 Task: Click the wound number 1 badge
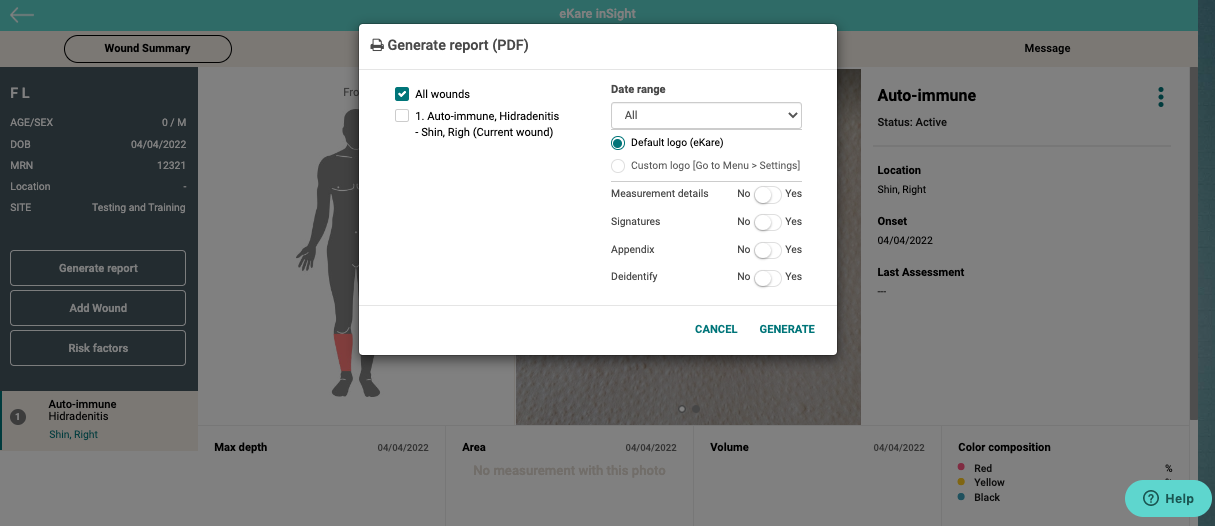(18, 417)
